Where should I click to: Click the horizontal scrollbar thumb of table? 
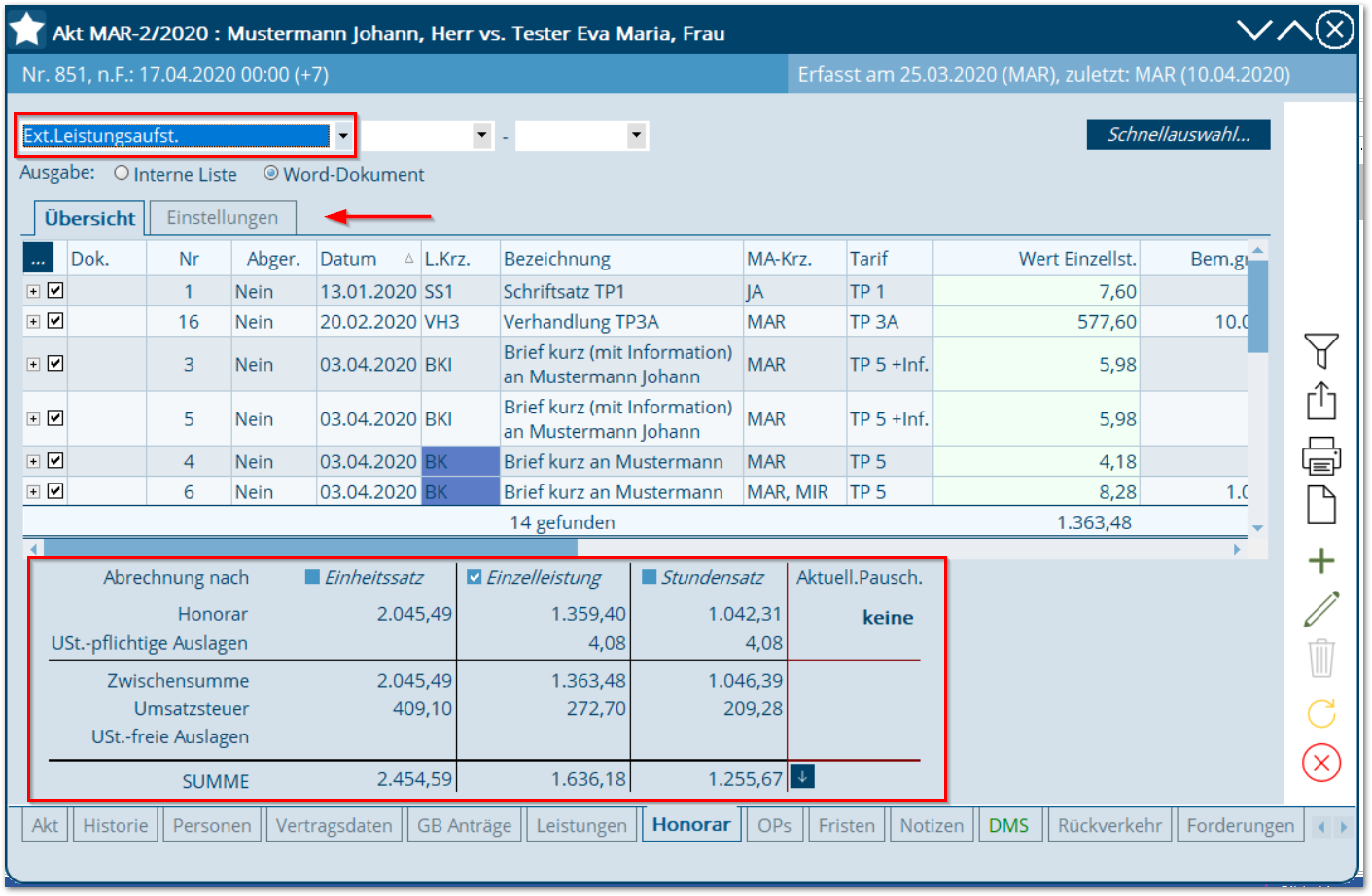click(310, 549)
